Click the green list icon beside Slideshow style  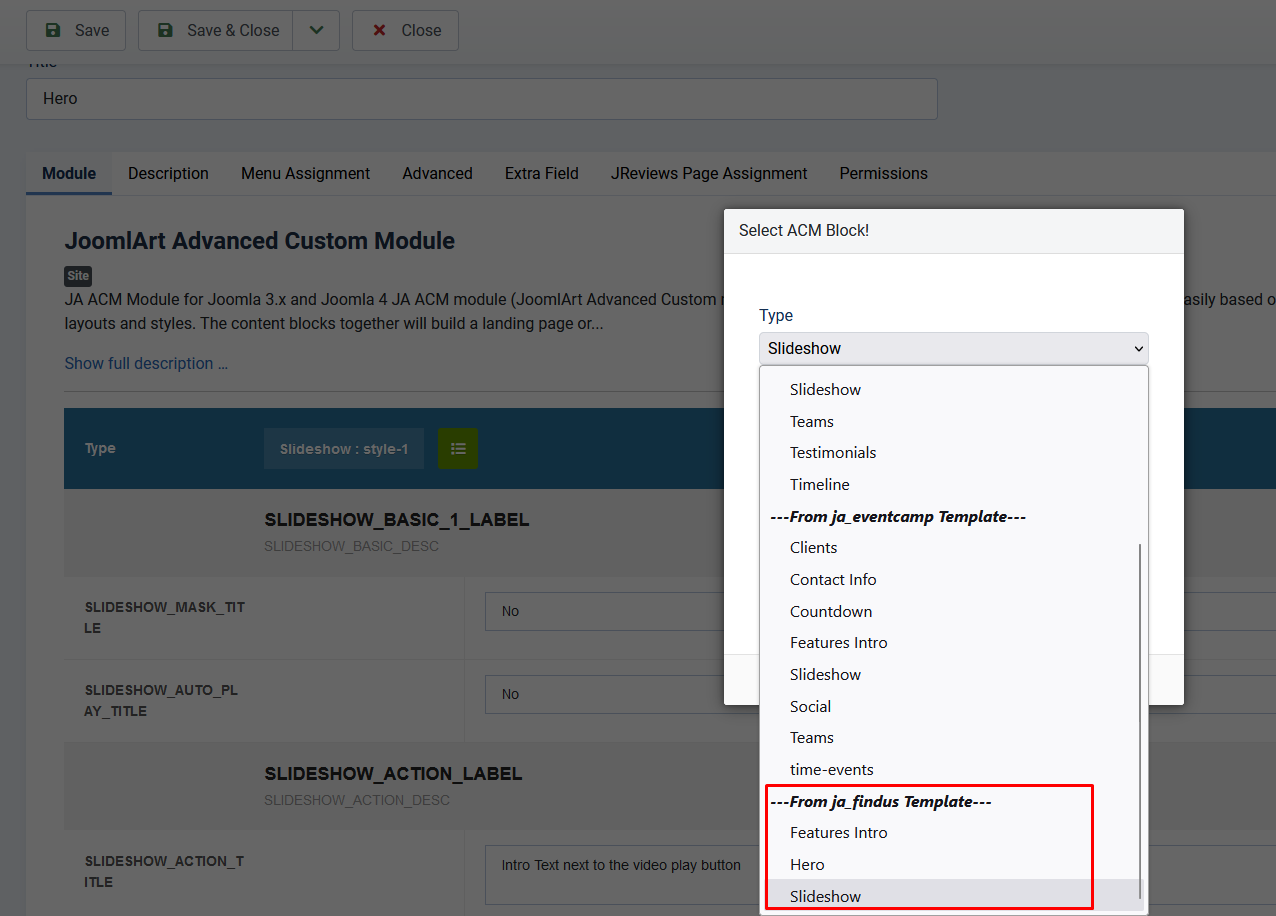click(x=457, y=449)
